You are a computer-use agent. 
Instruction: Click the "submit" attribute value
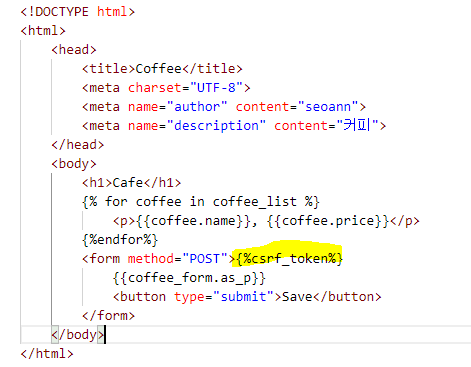(243, 297)
